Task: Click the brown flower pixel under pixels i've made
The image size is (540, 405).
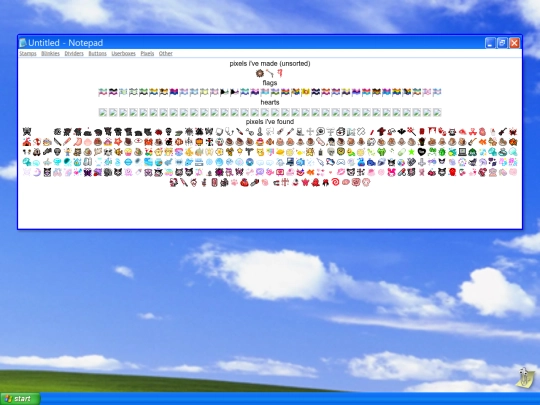Action: pos(260,73)
